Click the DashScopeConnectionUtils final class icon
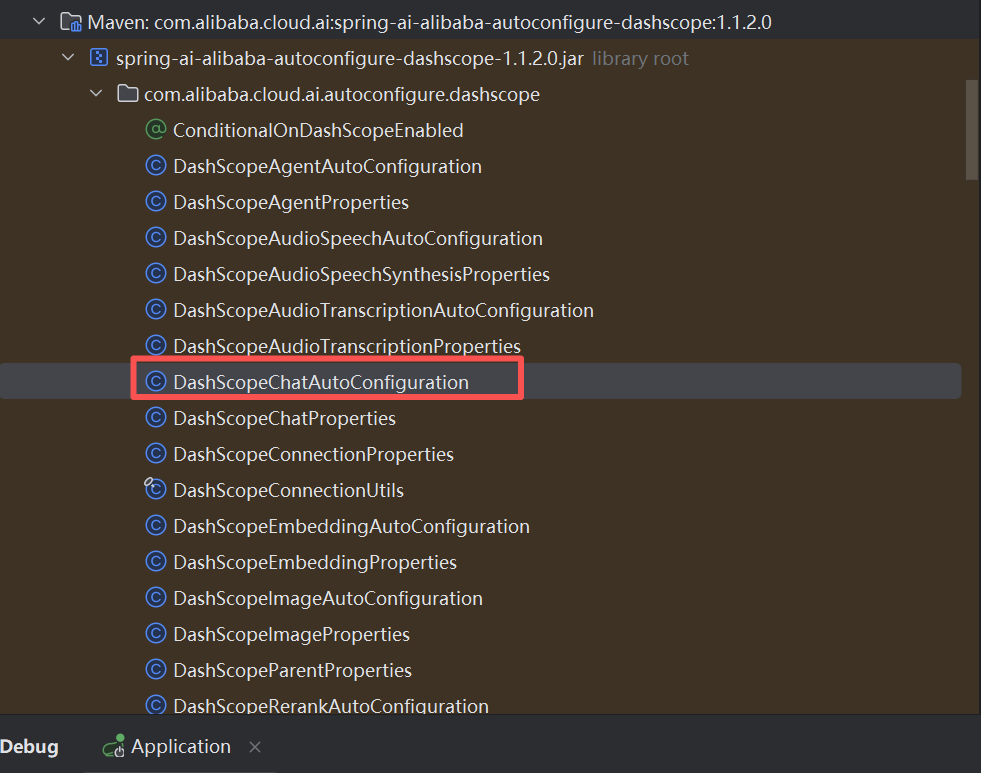Viewport: 981px width, 773px height. (155, 489)
